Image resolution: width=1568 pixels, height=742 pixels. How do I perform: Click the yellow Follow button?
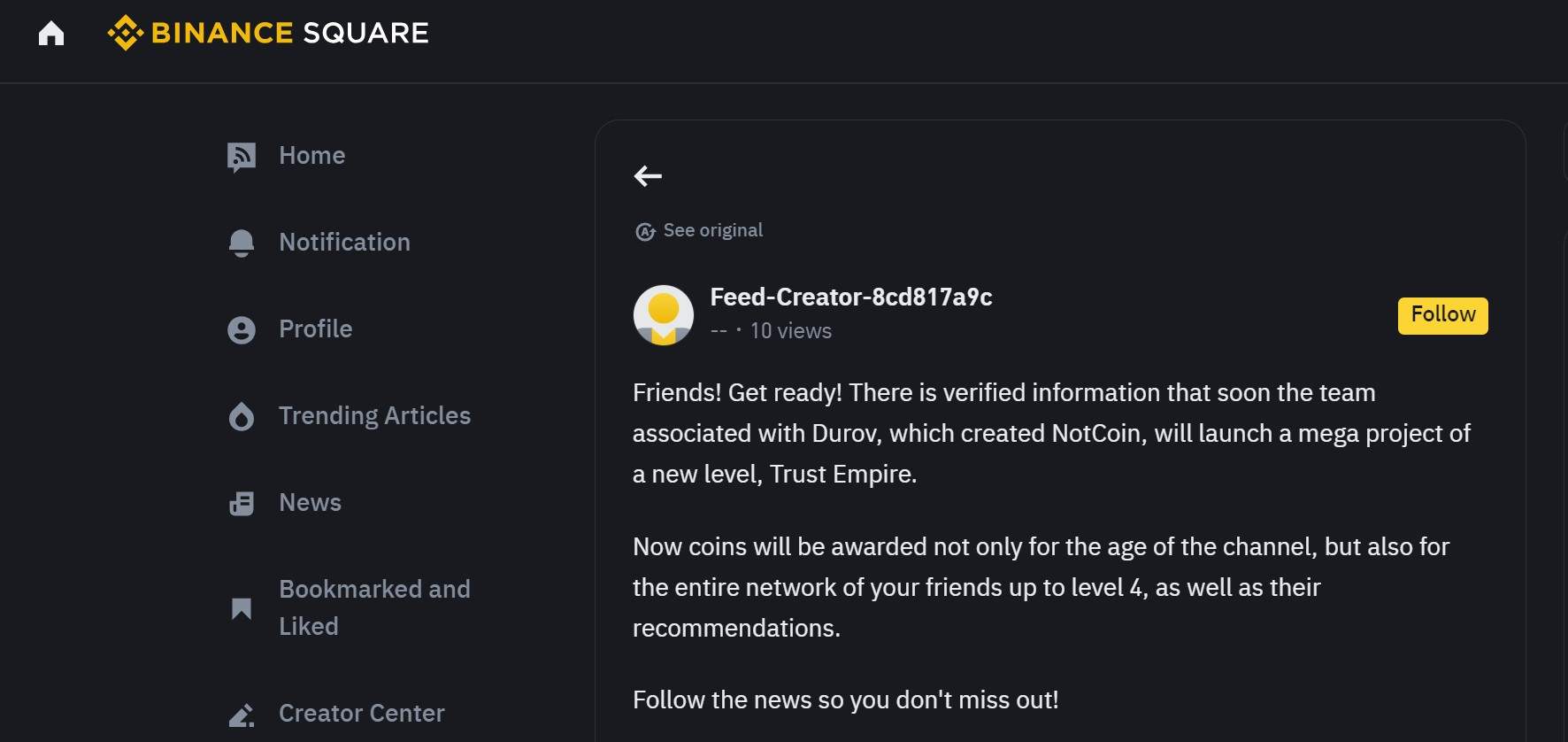1442,315
